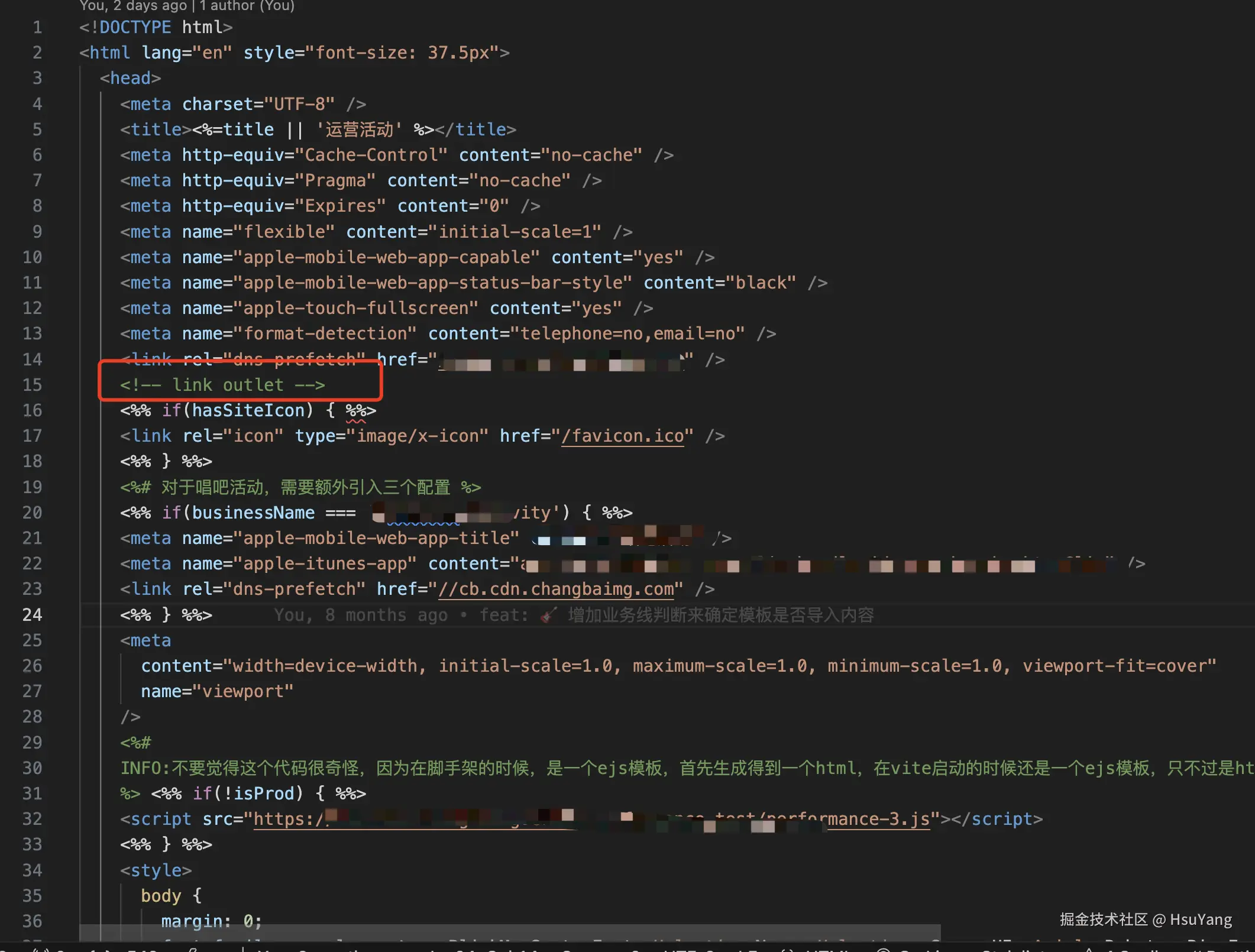
Task: Click line number 24 in the gutter
Action: tap(32, 615)
